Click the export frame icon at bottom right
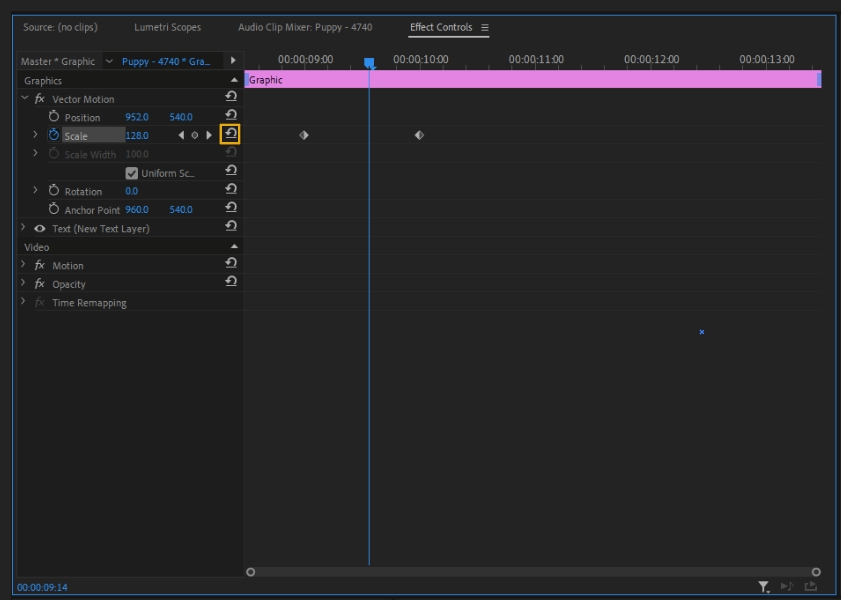 811,587
